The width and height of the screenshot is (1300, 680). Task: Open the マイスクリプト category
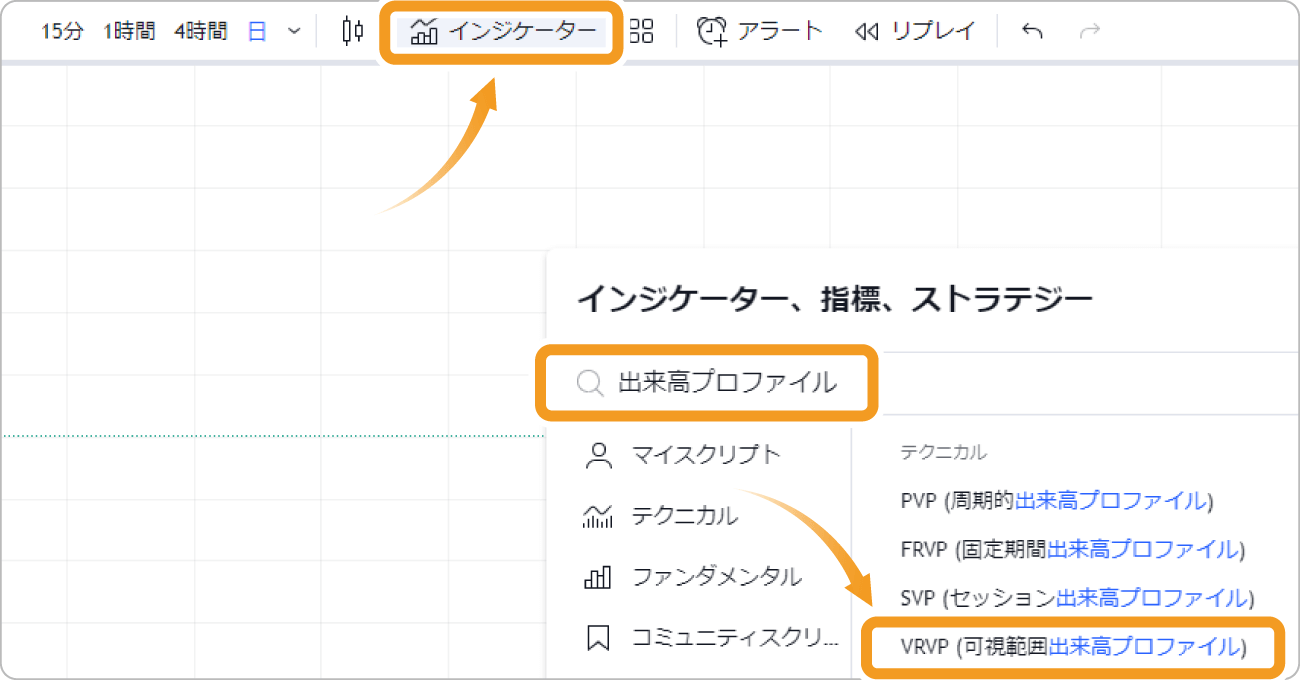[682, 455]
